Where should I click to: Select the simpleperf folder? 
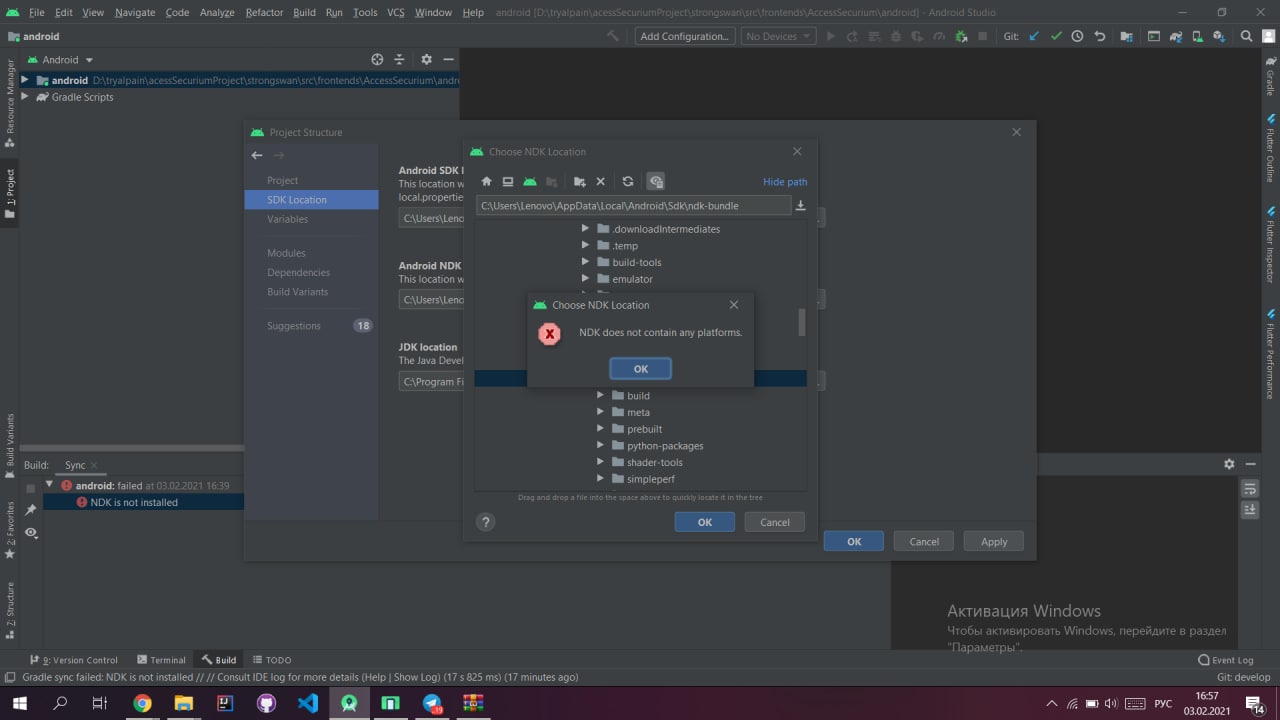click(651, 480)
